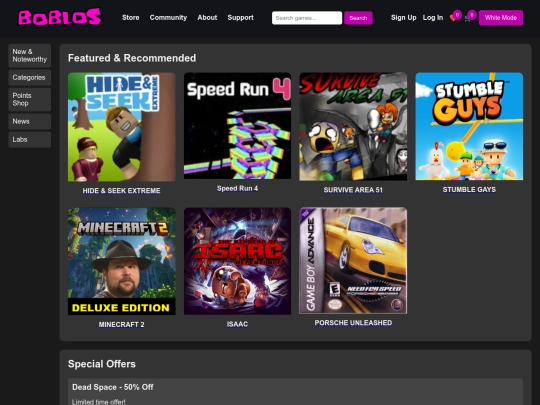Click the ISAAC title link
This screenshot has height=405, width=540.
237,324
